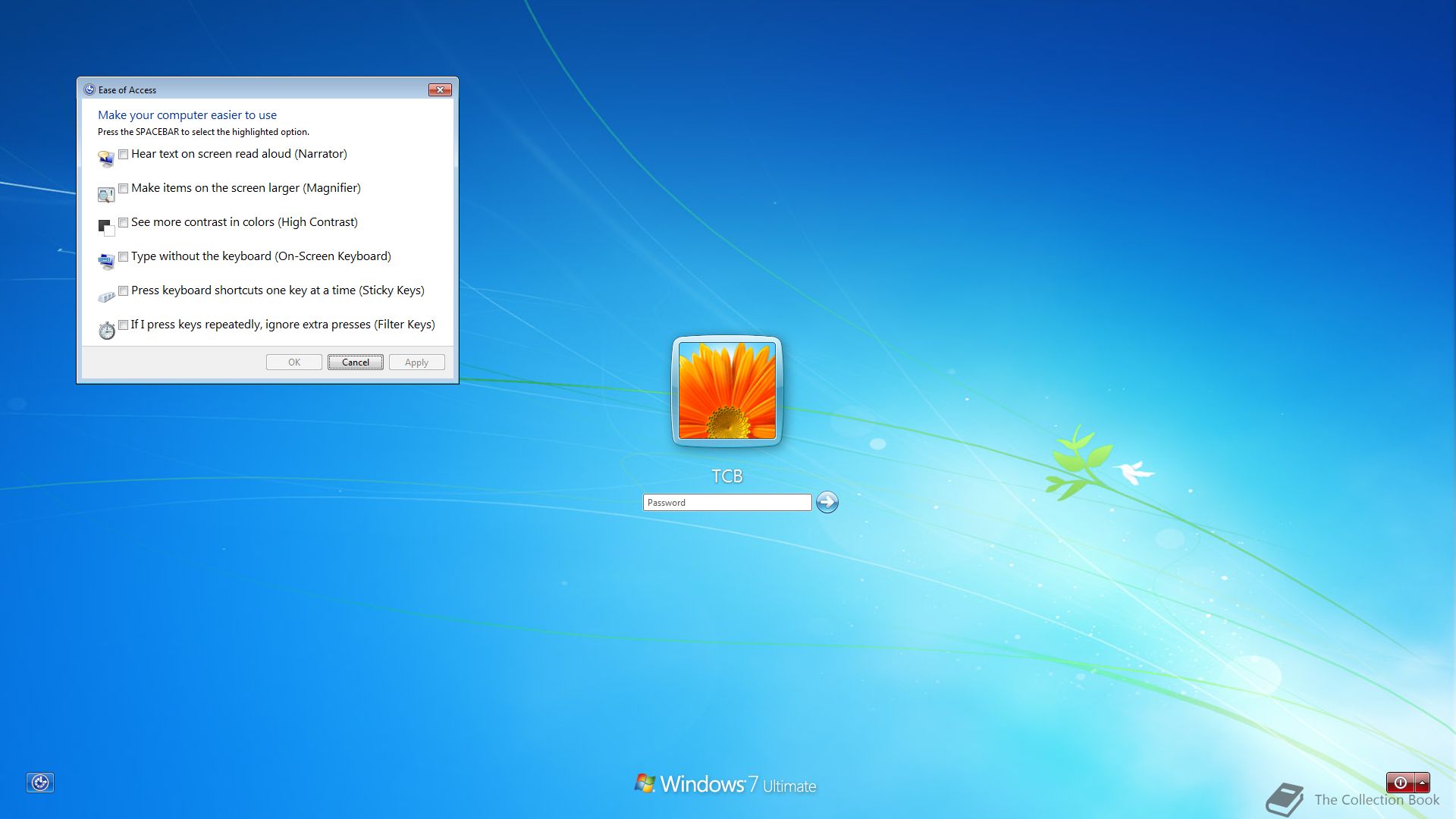Click the Sticky Keys icon
Image resolution: width=1456 pixels, height=819 pixels.
pyautogui.click(x=106, y=297)
